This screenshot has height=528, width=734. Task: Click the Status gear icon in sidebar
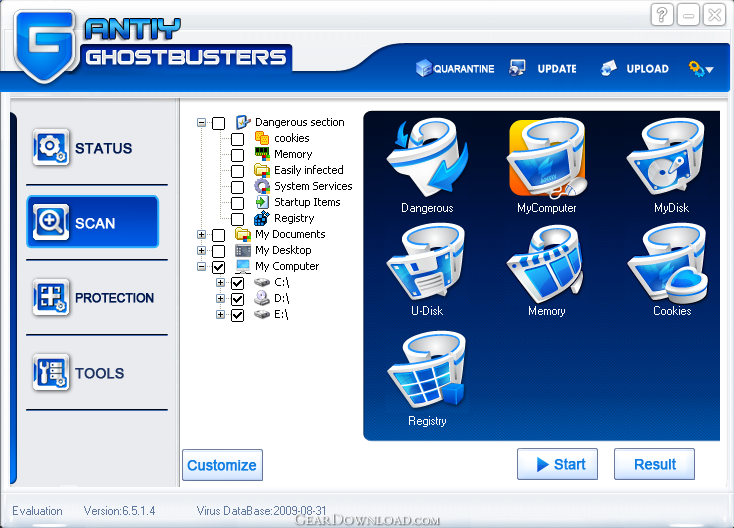click(x=51, y=147)
